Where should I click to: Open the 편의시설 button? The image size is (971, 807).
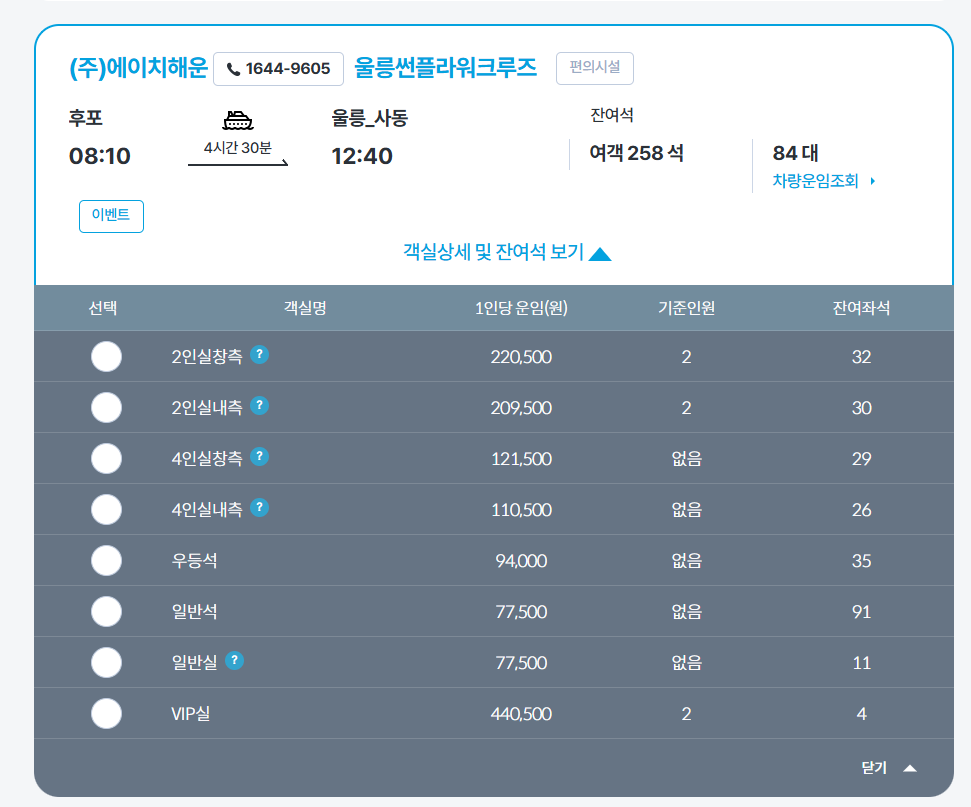[x=594, y=68]
